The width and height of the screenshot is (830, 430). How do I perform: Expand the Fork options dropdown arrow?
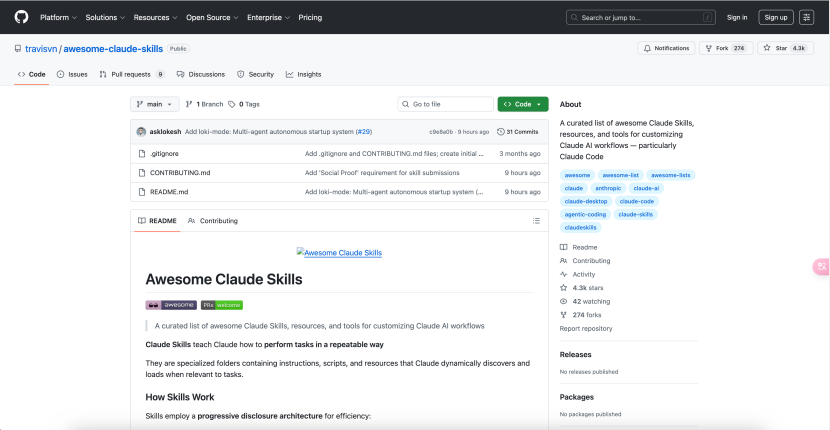tap(746, 48)
